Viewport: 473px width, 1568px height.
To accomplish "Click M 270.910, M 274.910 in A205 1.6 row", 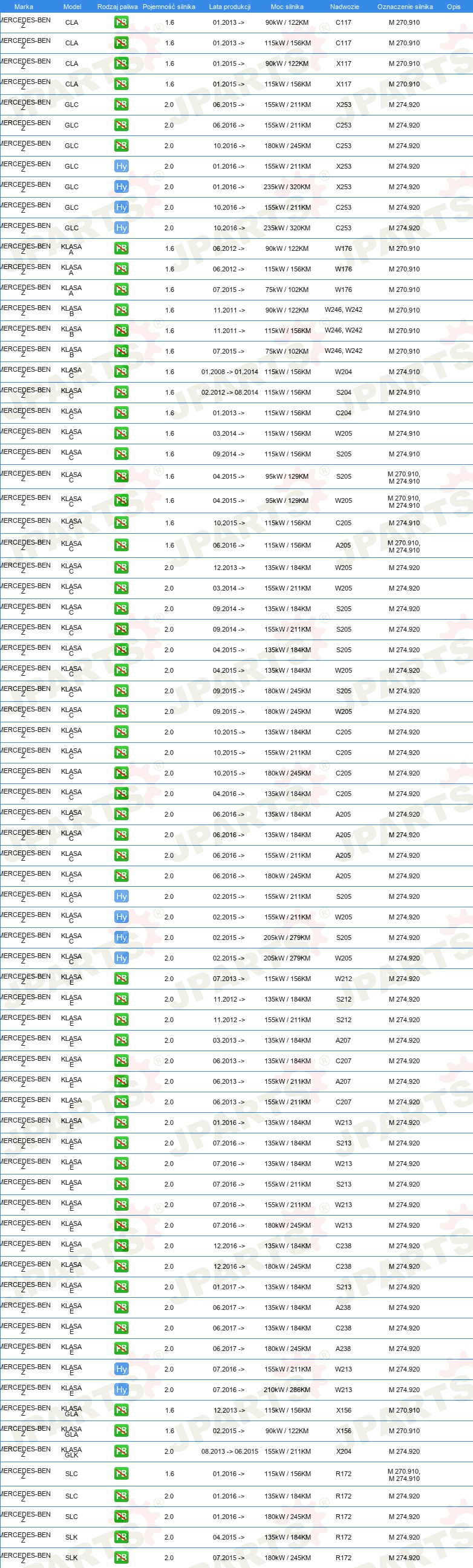I will click(x=404, y=546).
